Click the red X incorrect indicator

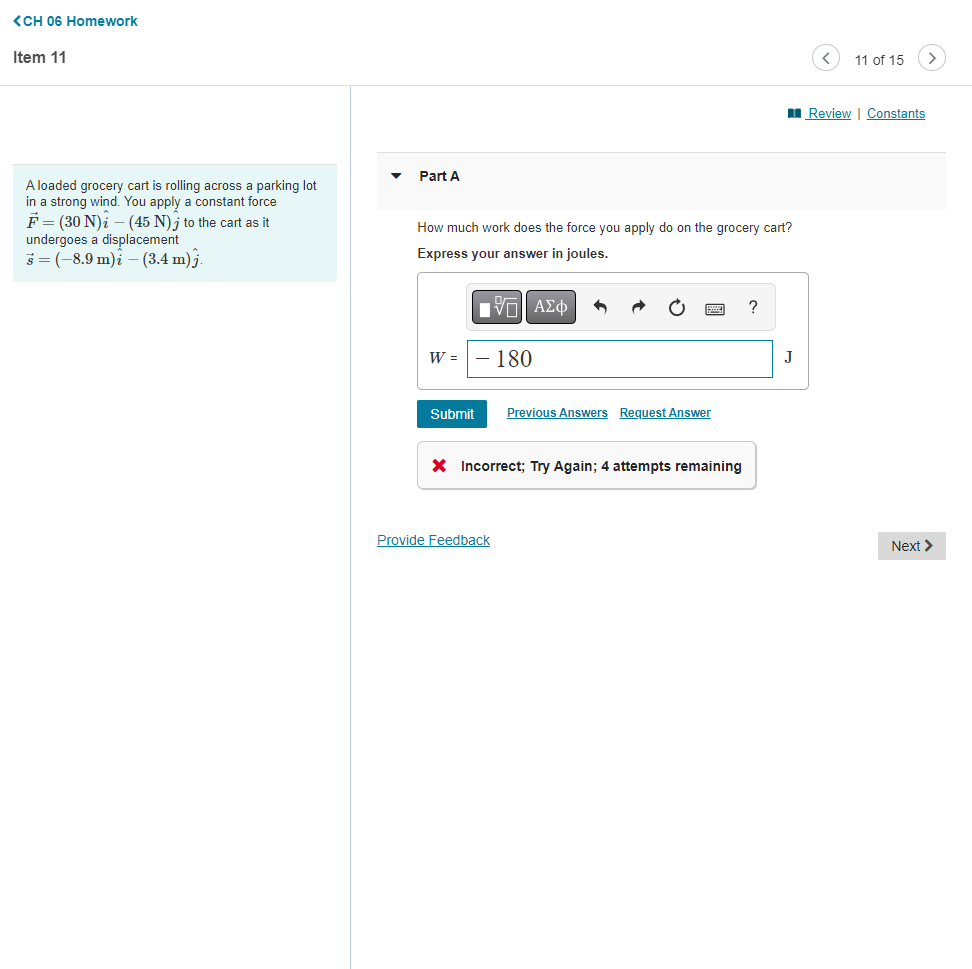click(x=437, y=465)
